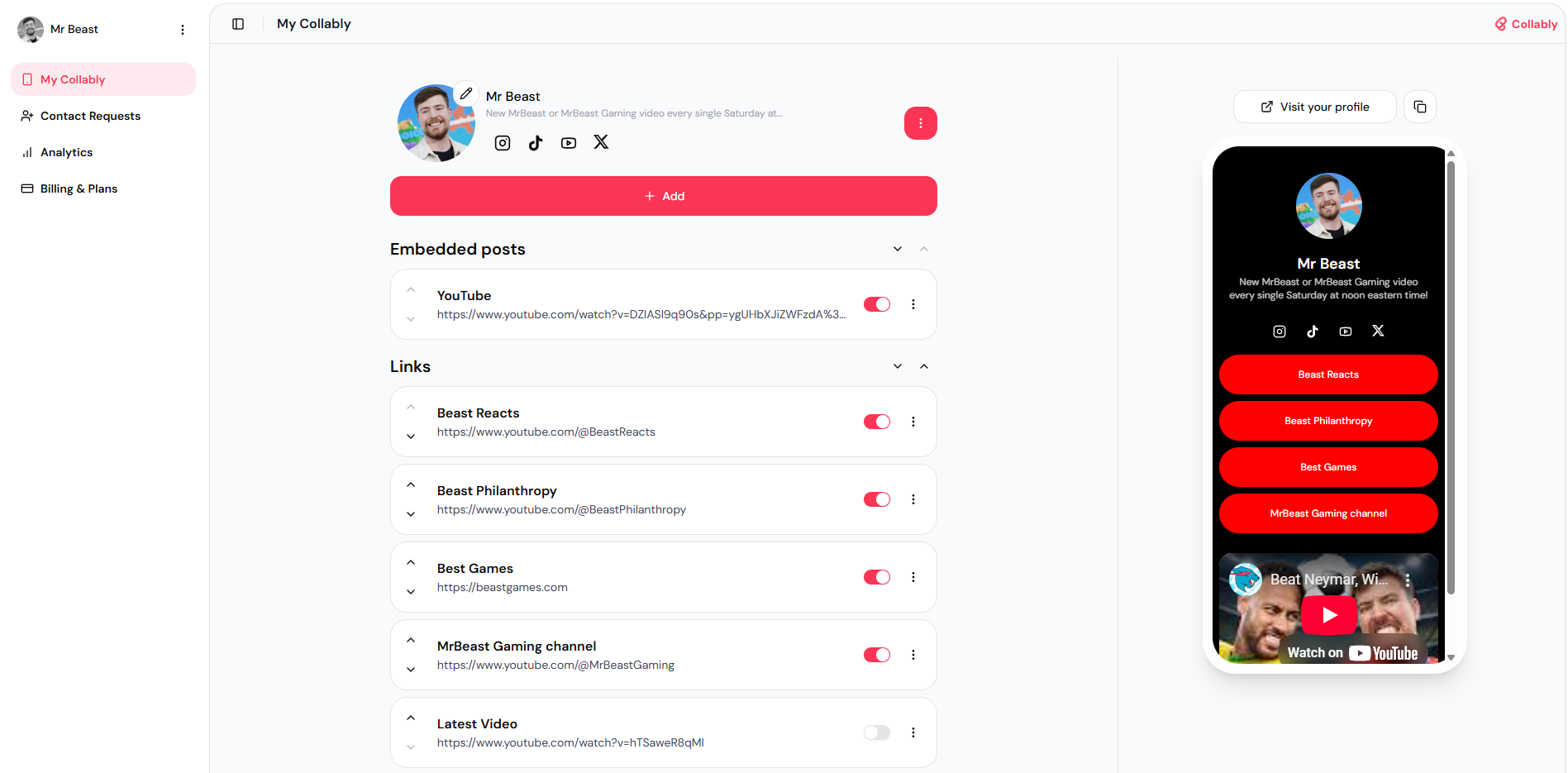Move Latest Video link up
Screen dimensions: 1568x773
[411, 718]
